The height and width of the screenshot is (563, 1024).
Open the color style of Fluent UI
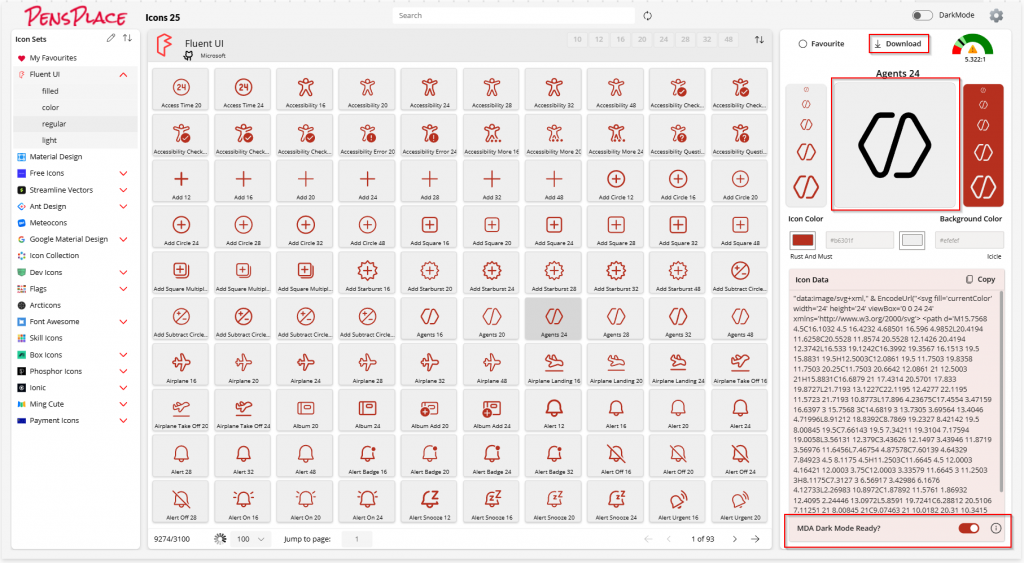(x=50, y=108)
